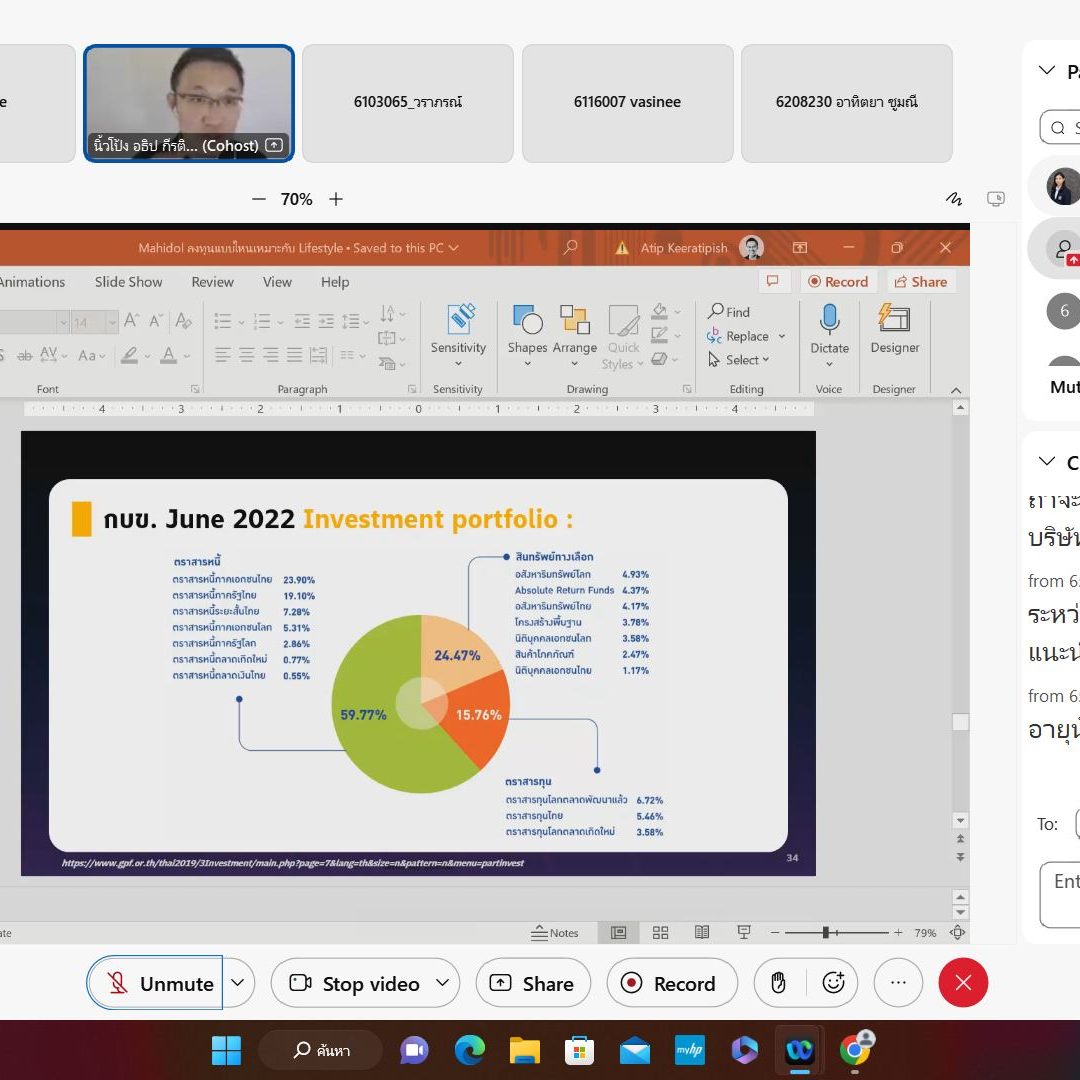1080x1080 pixels.
Task: Click the Arrange tool icon
Action: point(575,321)
